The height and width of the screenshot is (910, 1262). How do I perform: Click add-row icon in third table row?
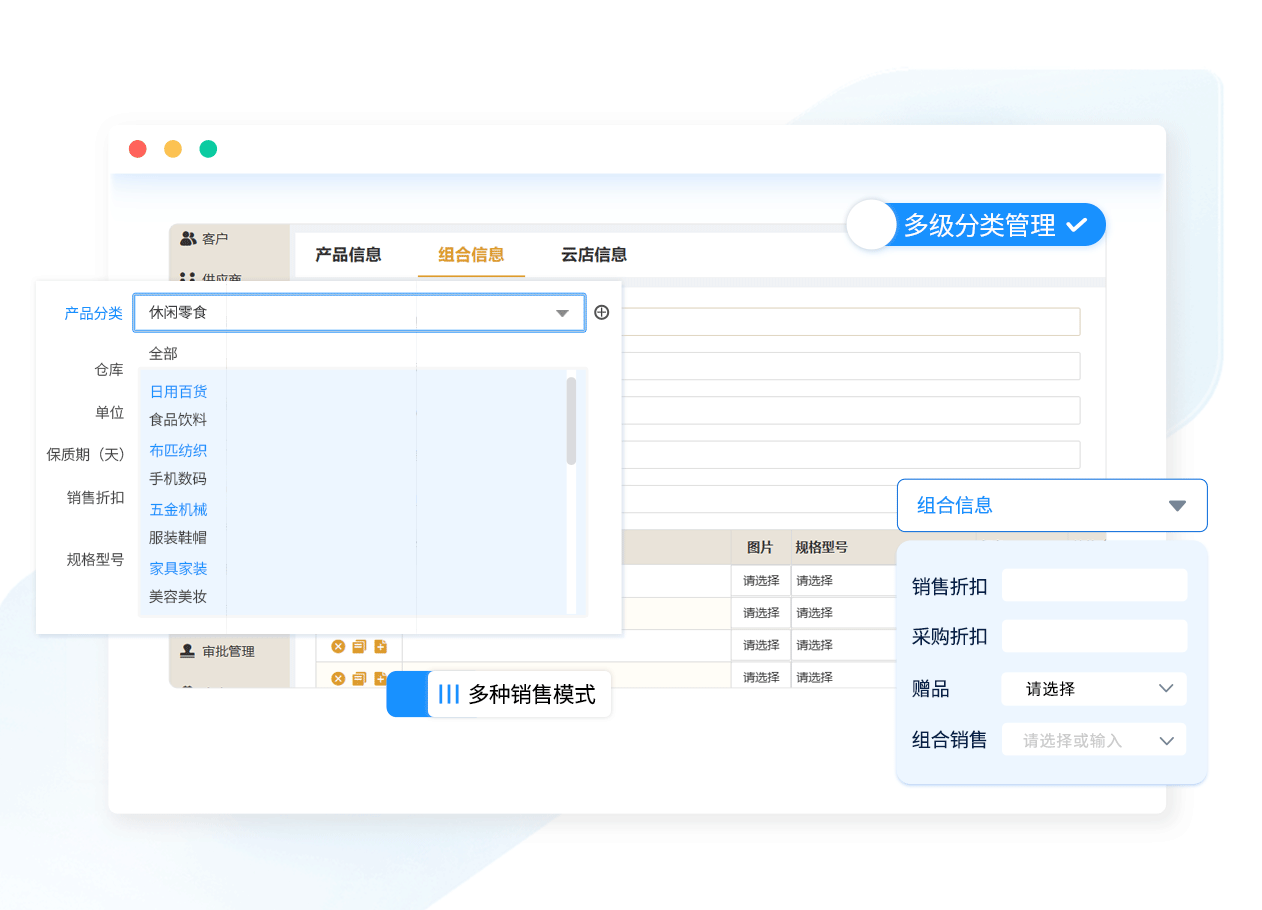[x=380, y=646]
